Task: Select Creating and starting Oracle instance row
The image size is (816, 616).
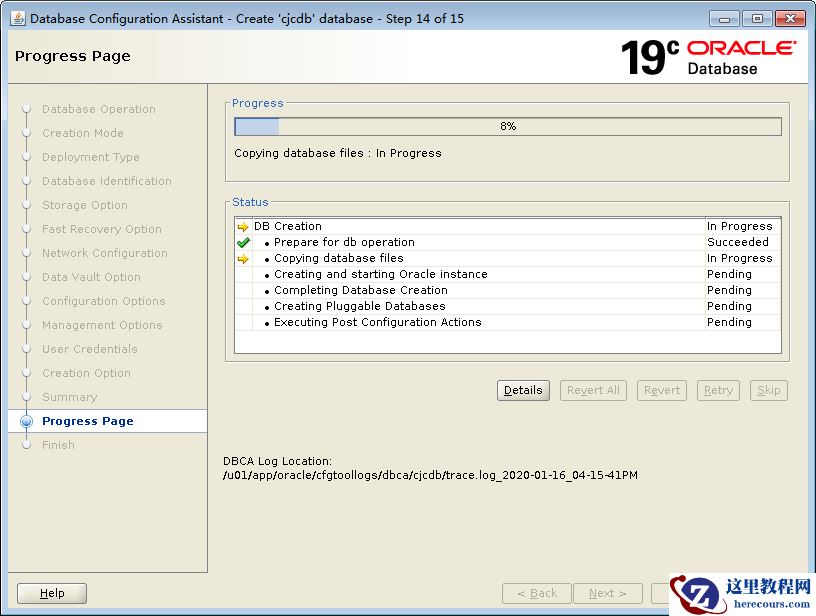Action: click(x=508, y=274)
